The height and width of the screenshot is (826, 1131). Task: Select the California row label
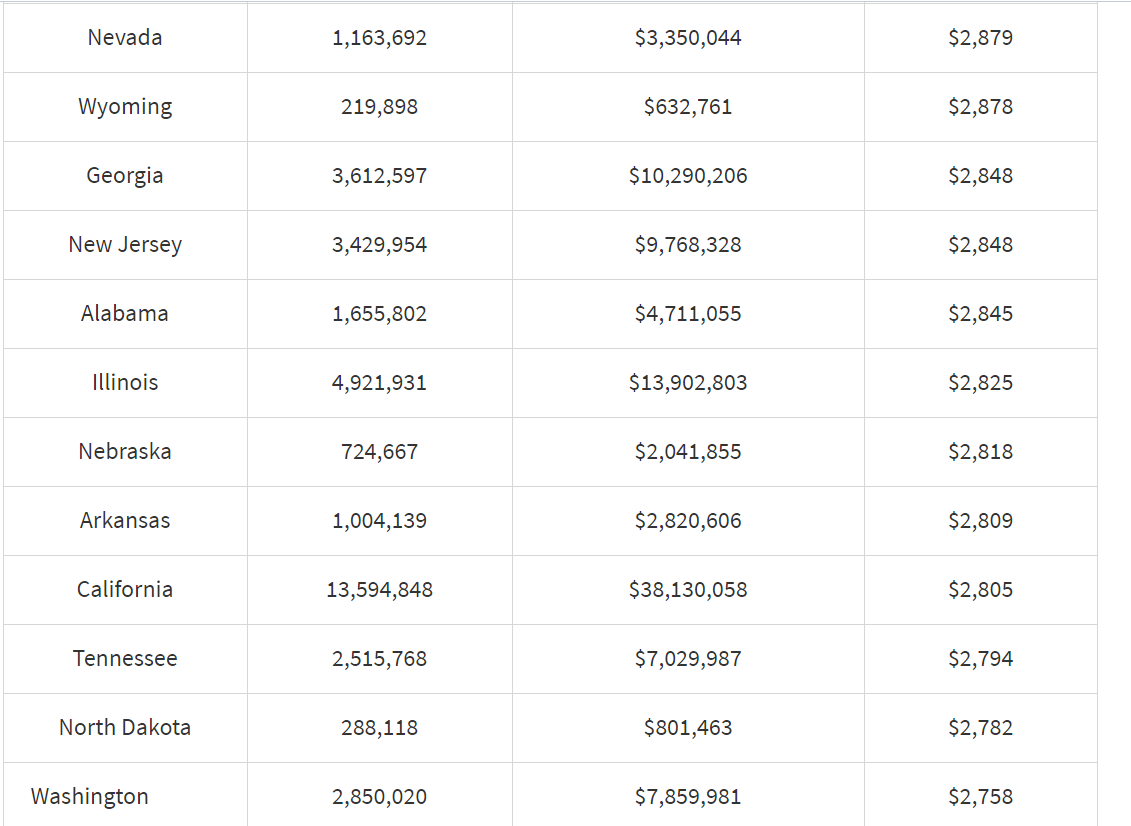click(x=125, y=589)
